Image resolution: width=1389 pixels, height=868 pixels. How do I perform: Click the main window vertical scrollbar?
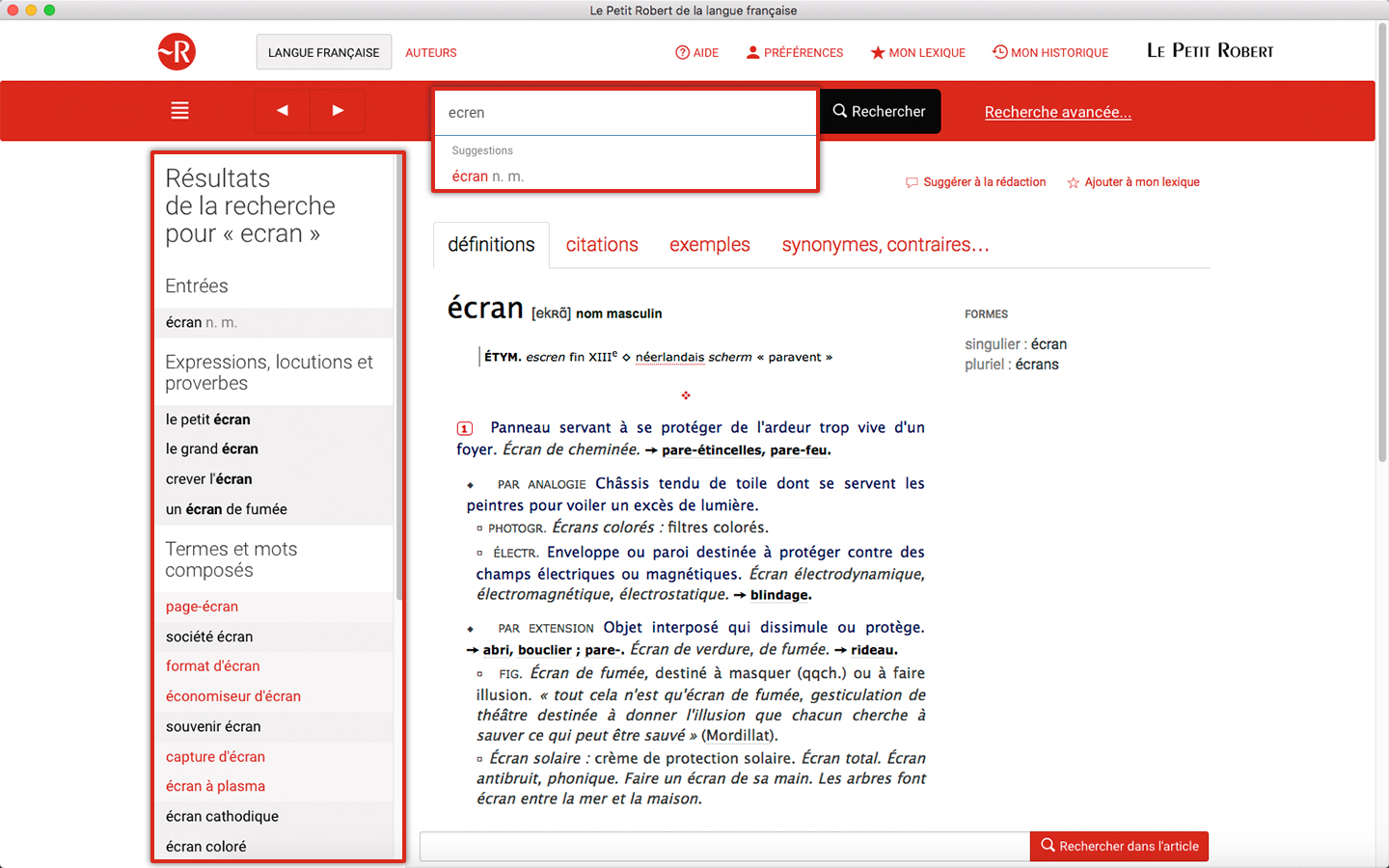pos(1382,241)
